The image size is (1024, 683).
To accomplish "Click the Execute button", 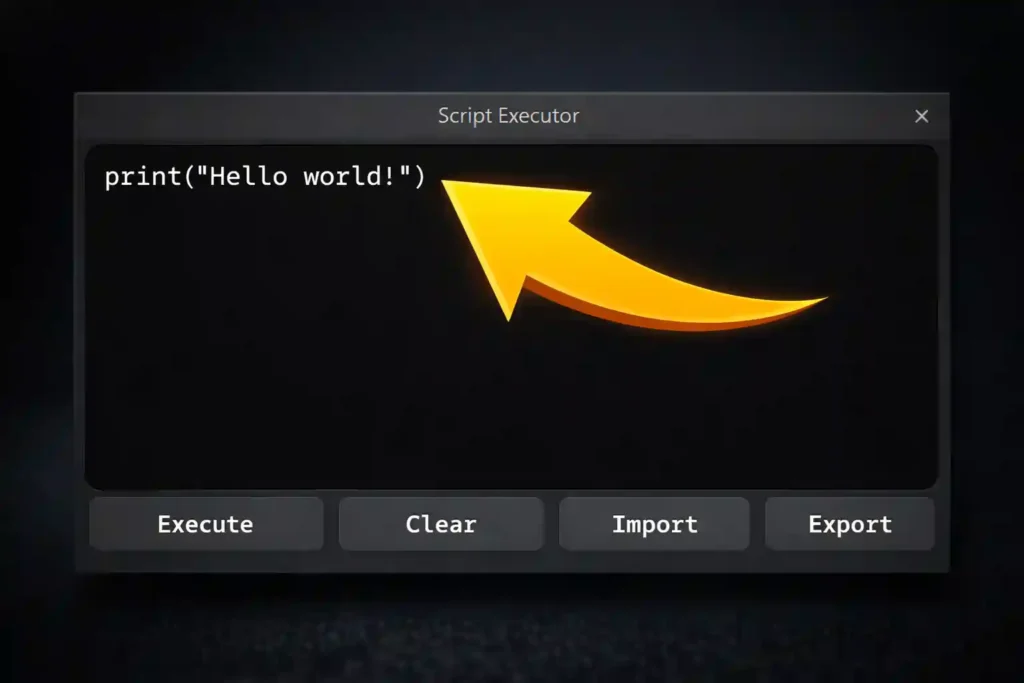I will [x=206, y=524].
